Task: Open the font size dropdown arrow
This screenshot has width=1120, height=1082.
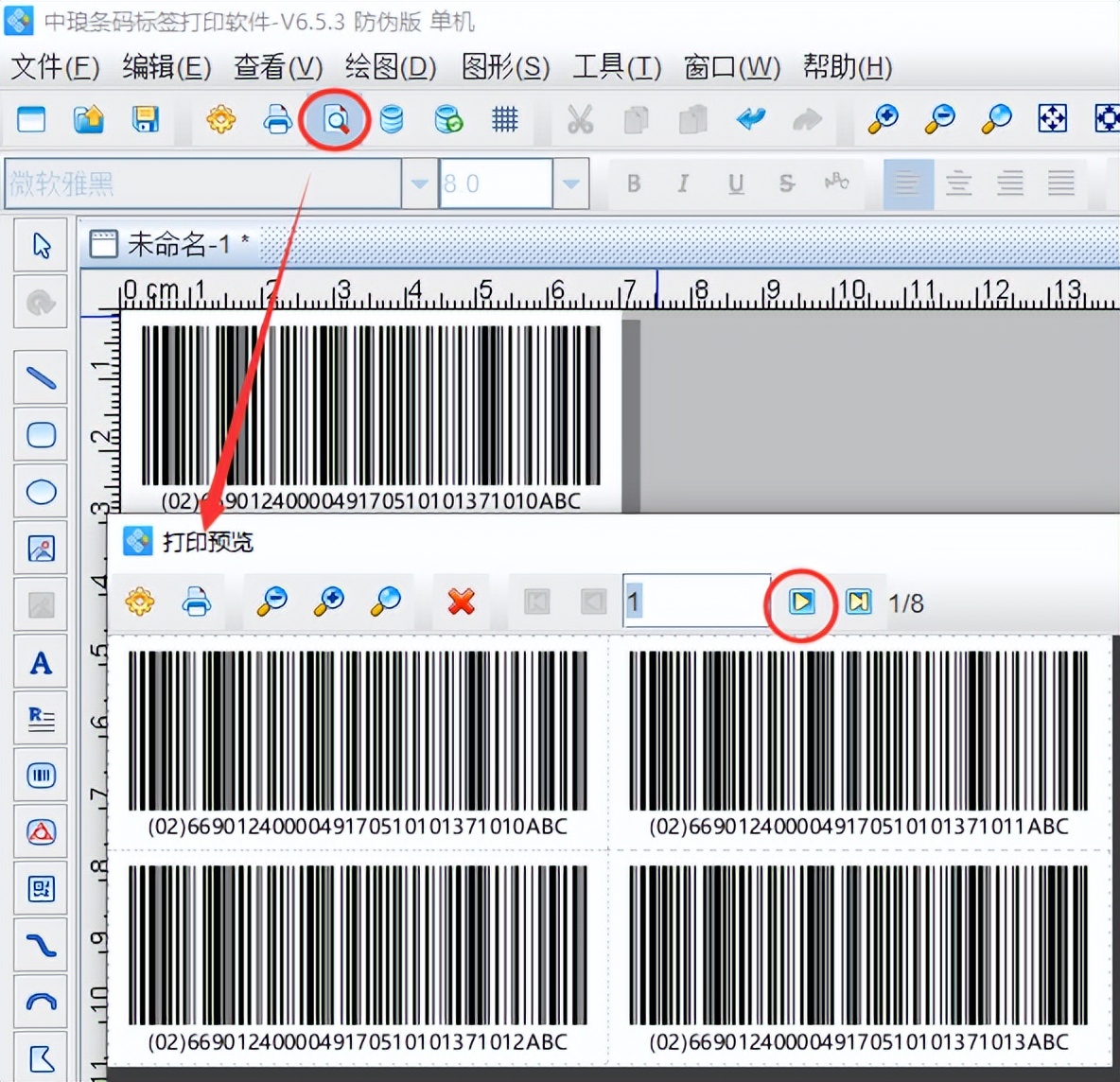Action: [570, 184]
